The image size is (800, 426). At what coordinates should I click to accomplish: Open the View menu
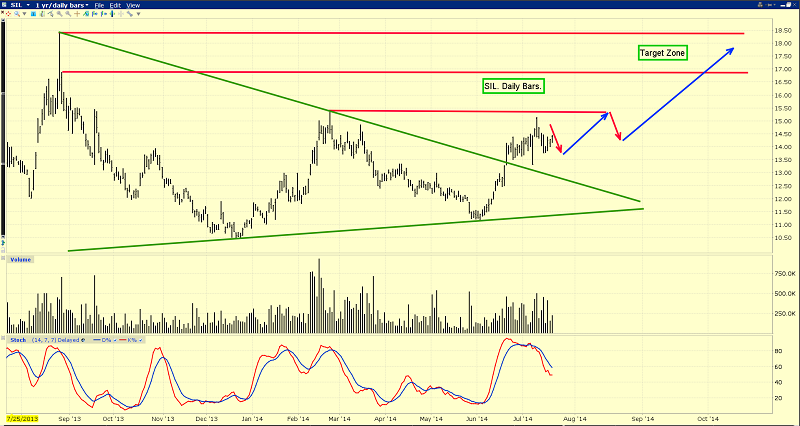133,5
